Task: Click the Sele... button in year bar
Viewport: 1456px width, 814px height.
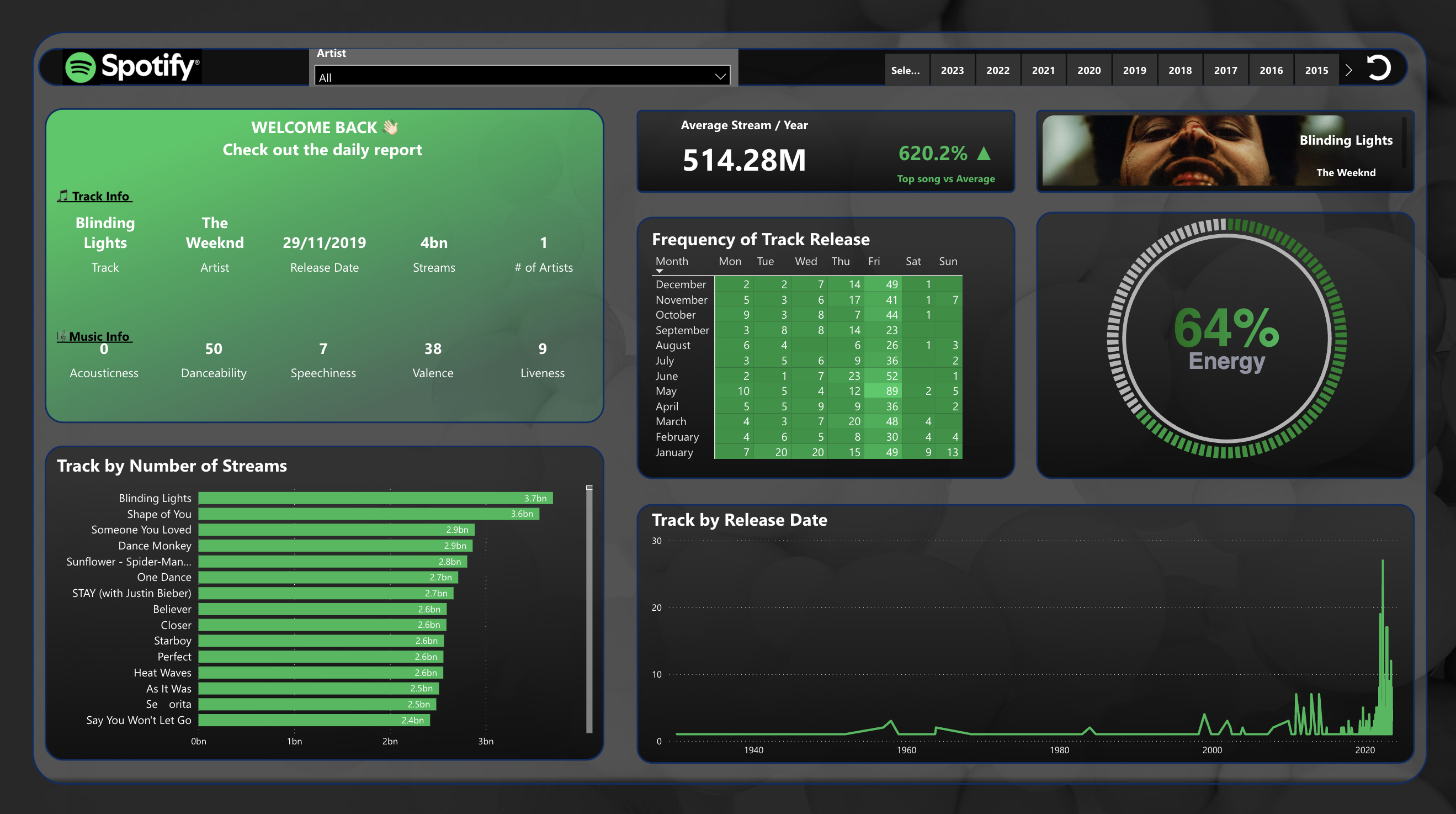Action: [907, 70]
